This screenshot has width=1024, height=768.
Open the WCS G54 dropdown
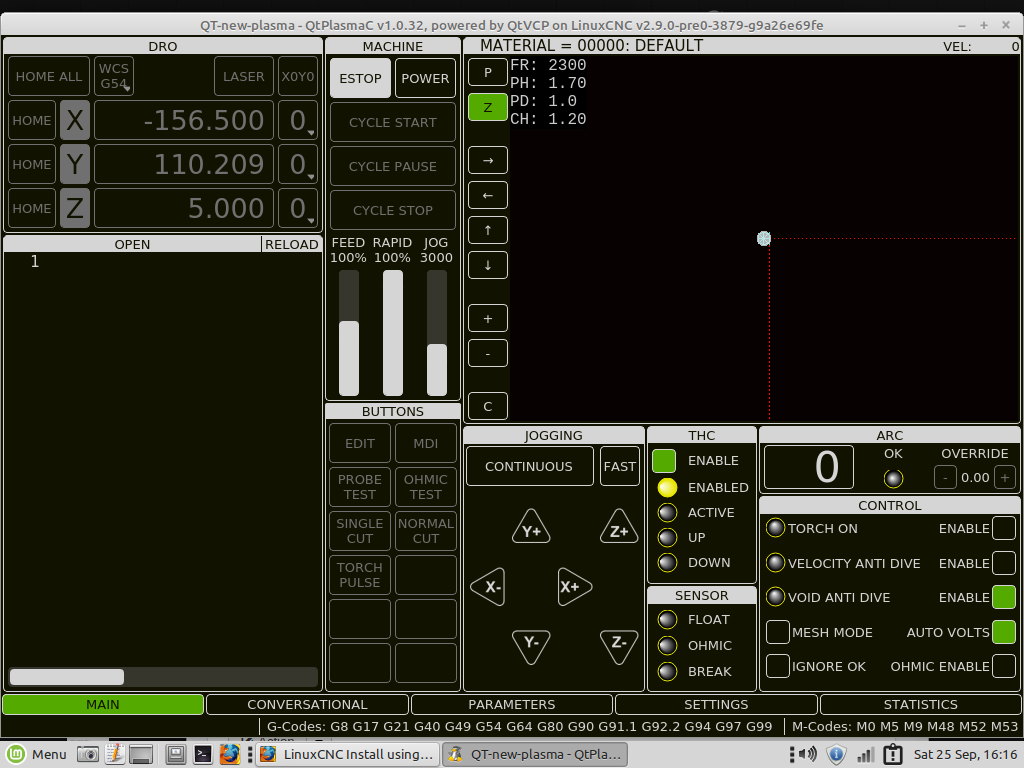point(114,76)
